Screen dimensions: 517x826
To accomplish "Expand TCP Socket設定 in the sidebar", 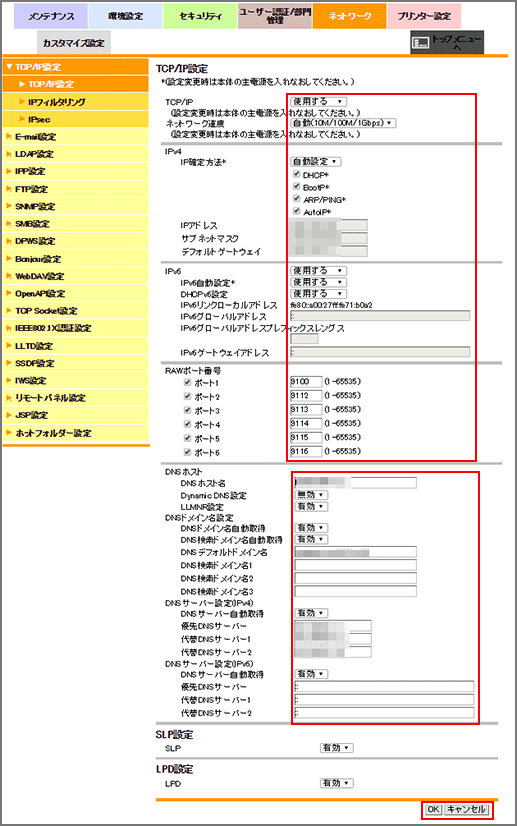I will (x=75, y=311).
